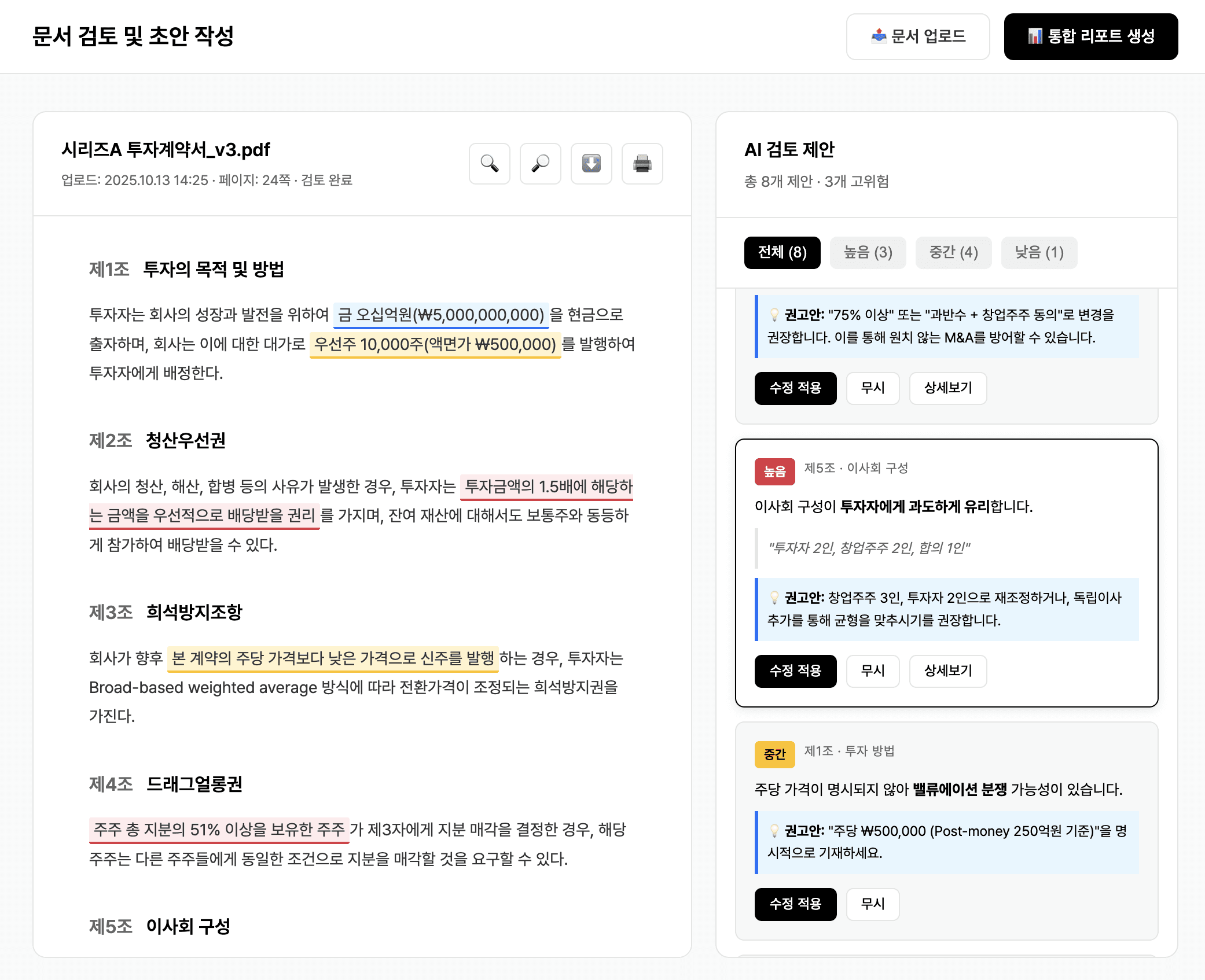
Task: Click the right-tilted magnifying glass icon
Action: pos(540,164)
